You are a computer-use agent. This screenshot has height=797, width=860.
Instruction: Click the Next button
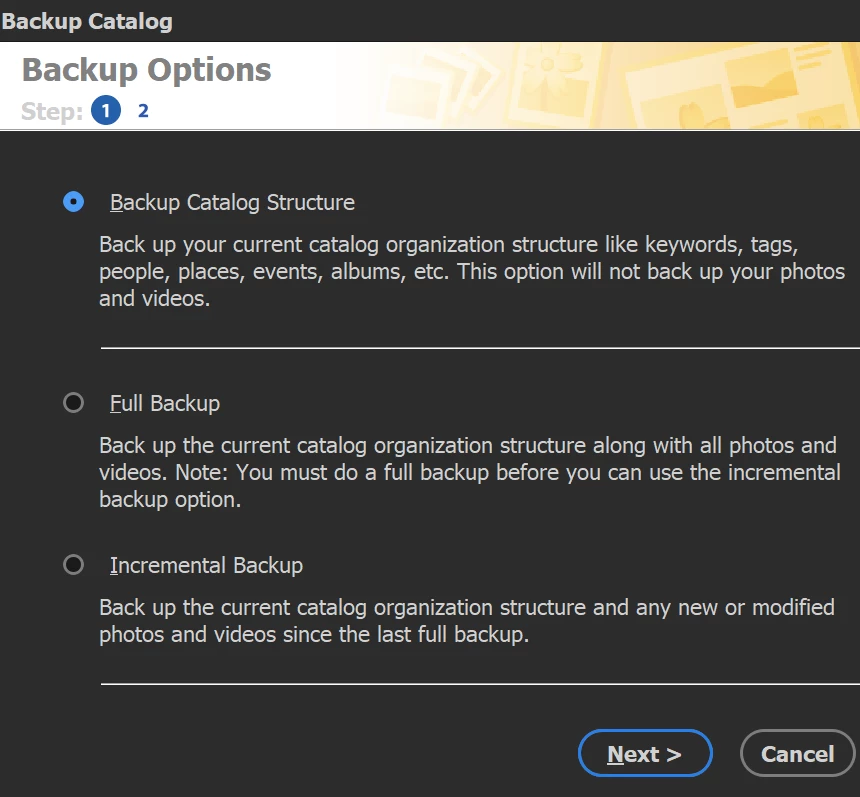tap(645, 754)
